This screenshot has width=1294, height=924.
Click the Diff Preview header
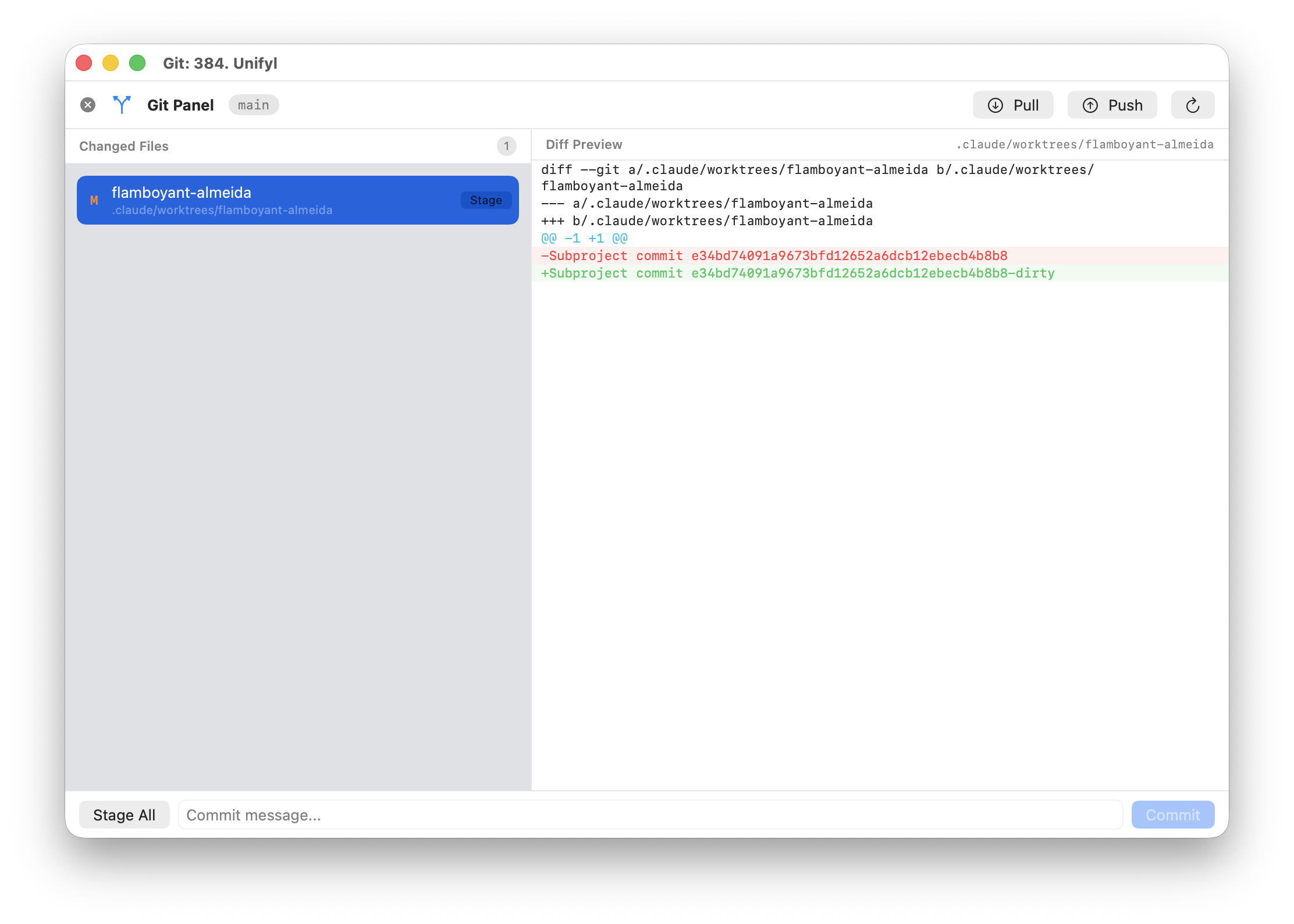pos(584,144)
